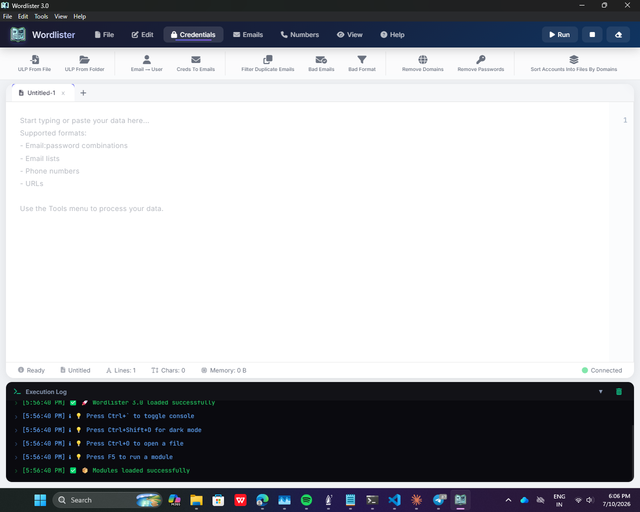
Task: Open the File menu in menu bar
Action: pyautogui.click(x=7, y=16)
